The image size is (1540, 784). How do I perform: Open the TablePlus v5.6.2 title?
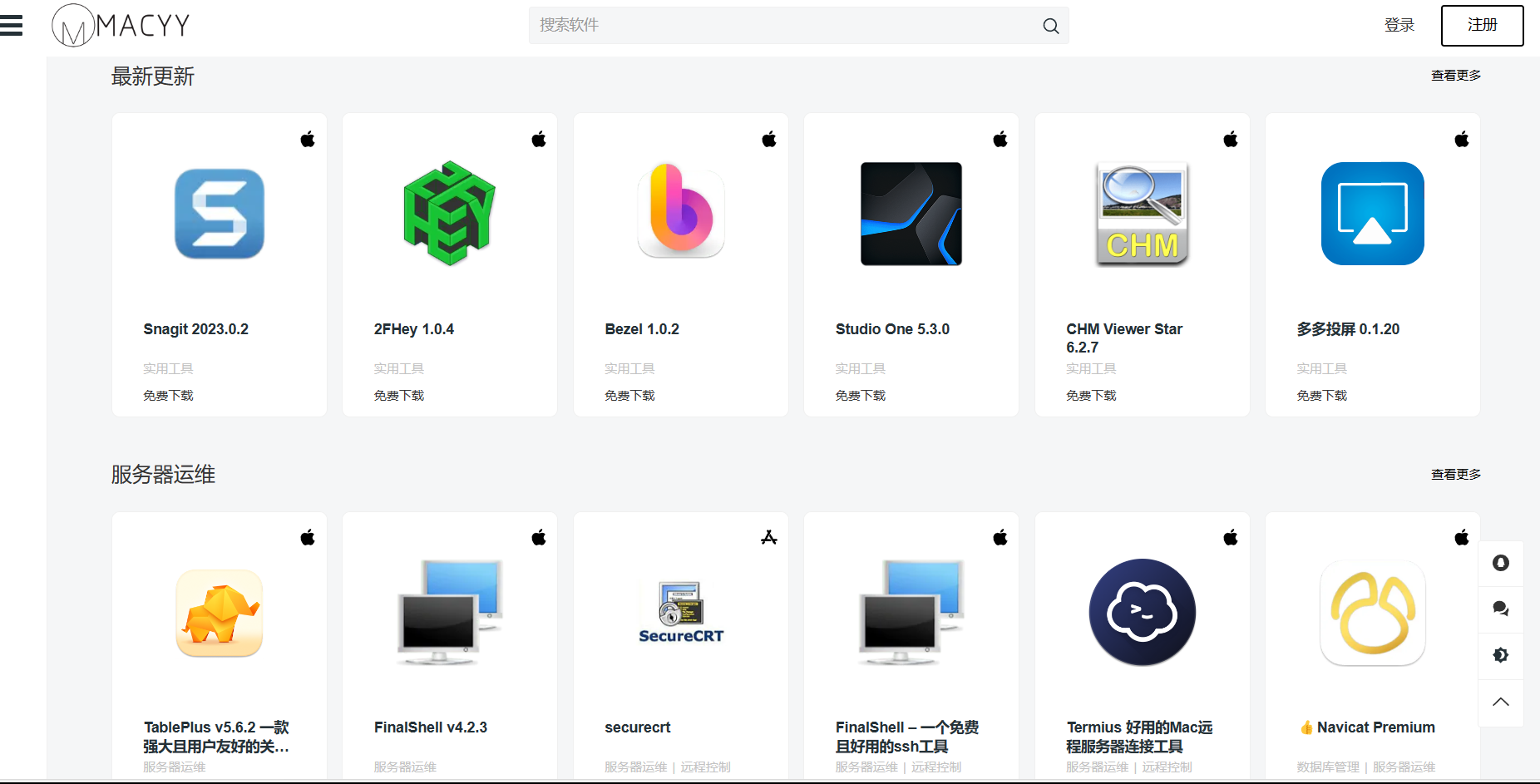click(216, 737)
